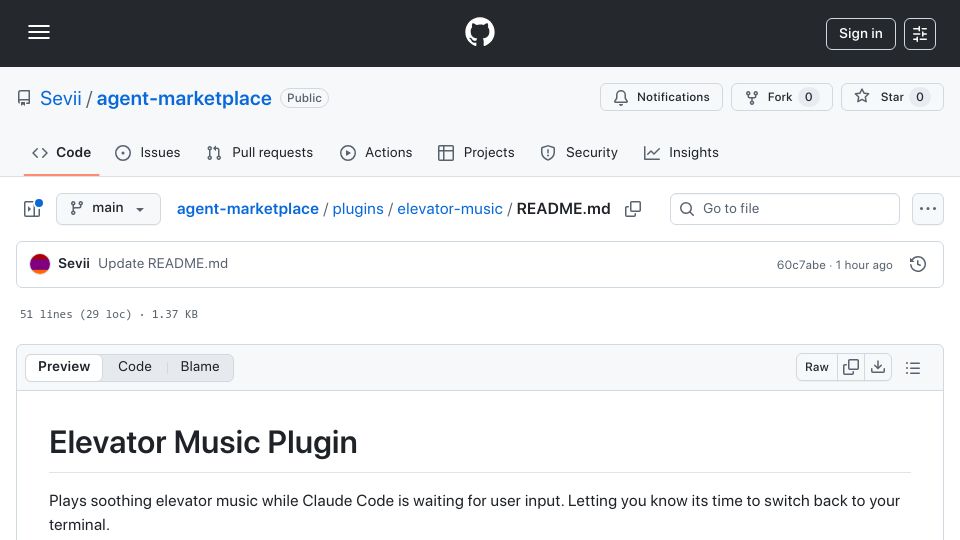
Task: Click the '51 lines (29 loc) · 1.37 KB' text
Action: tap(109, 314)
